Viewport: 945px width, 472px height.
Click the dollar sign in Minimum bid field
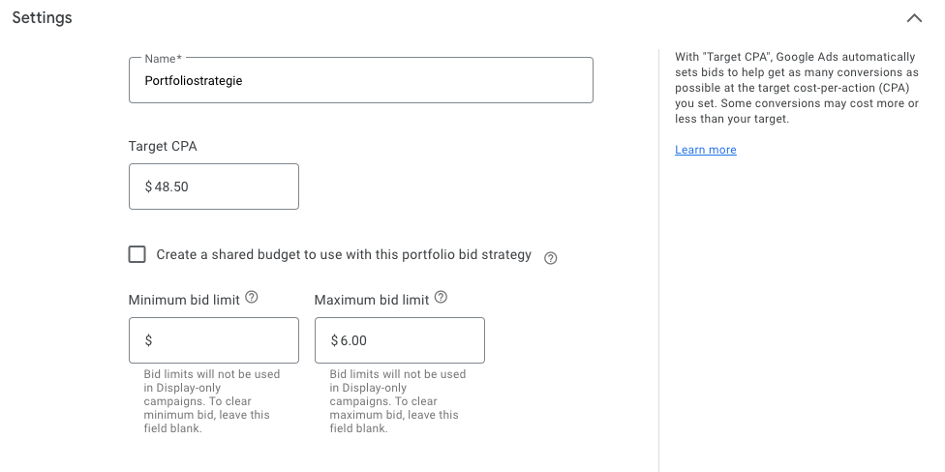point(149,340)
